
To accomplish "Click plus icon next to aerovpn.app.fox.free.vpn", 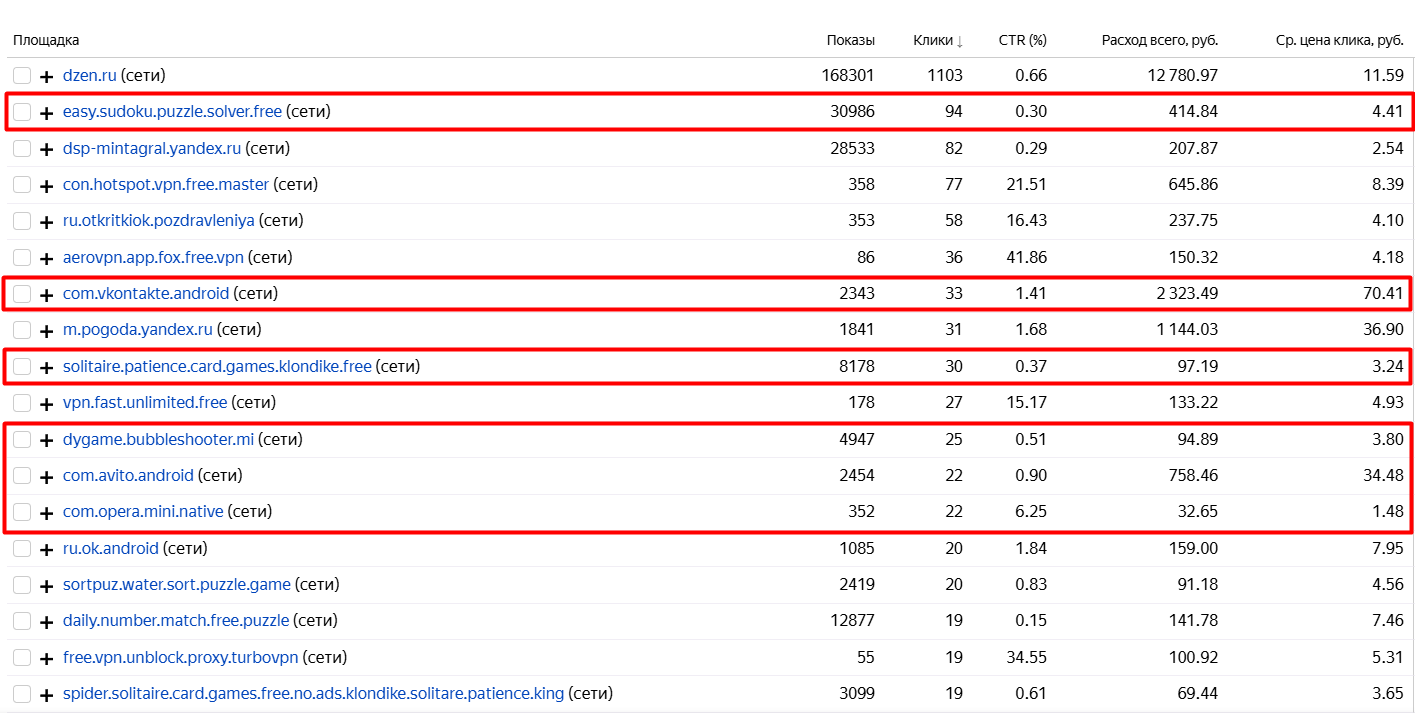I will 46,258.
